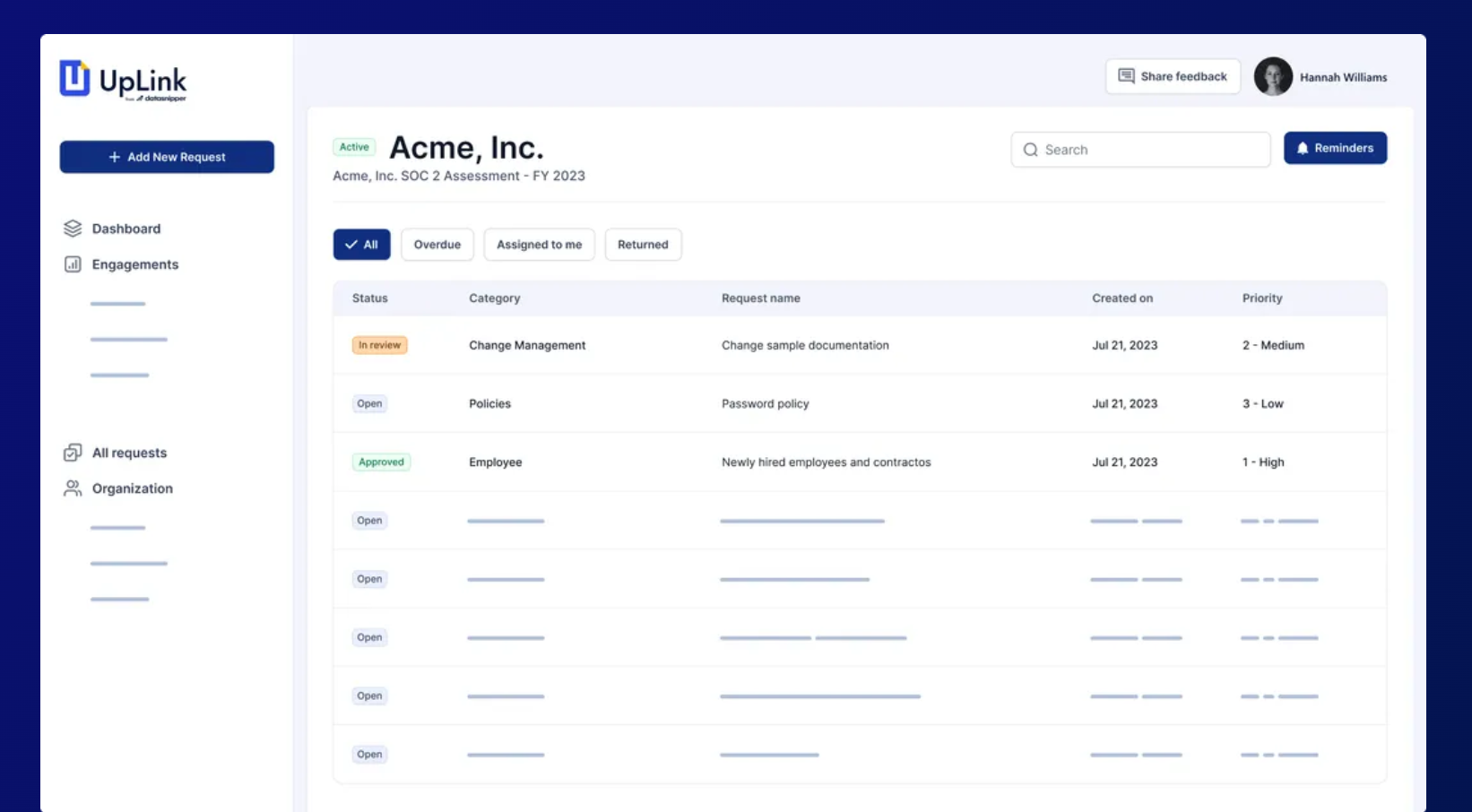Image resolution: width=1472 pixels, height=812 pixels.
Task: Open Hannah Williams profile avatar
Action: coord(1273,77)
